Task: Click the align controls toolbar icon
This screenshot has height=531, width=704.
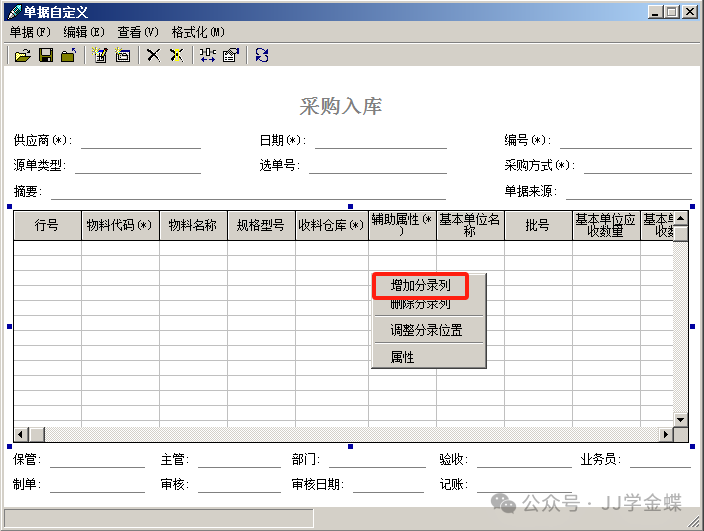Action: coord(207,55)
